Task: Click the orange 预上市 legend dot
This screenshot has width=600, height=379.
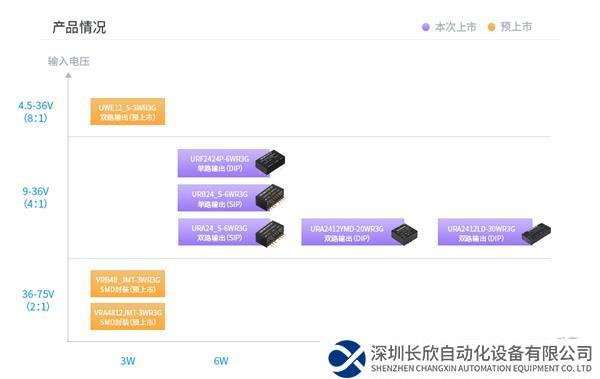Action: 491,27
